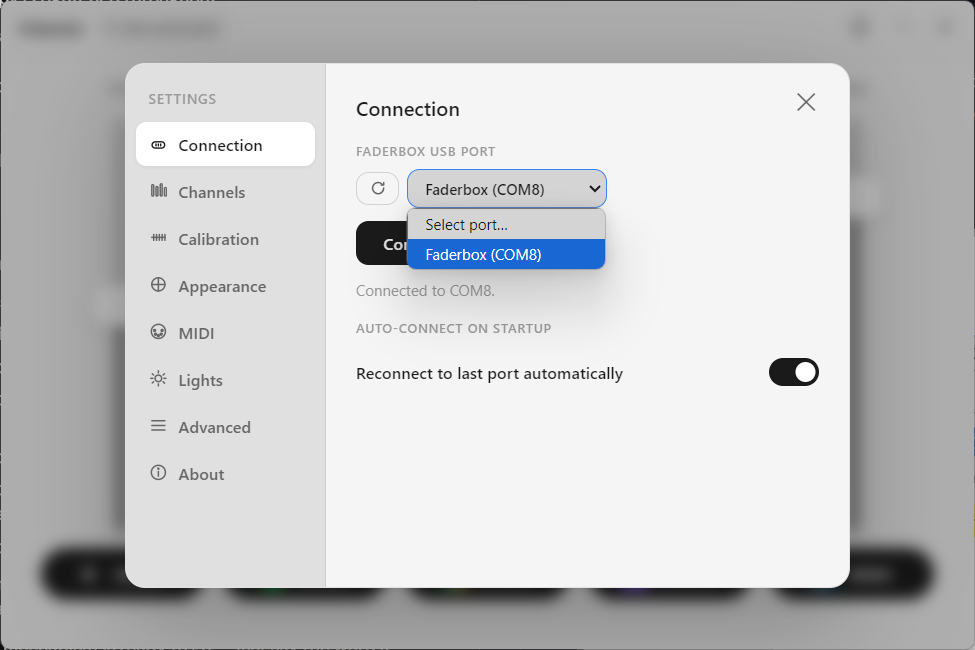Open the Connection settings section
The image size is (975, 650).
coord(226,144)
